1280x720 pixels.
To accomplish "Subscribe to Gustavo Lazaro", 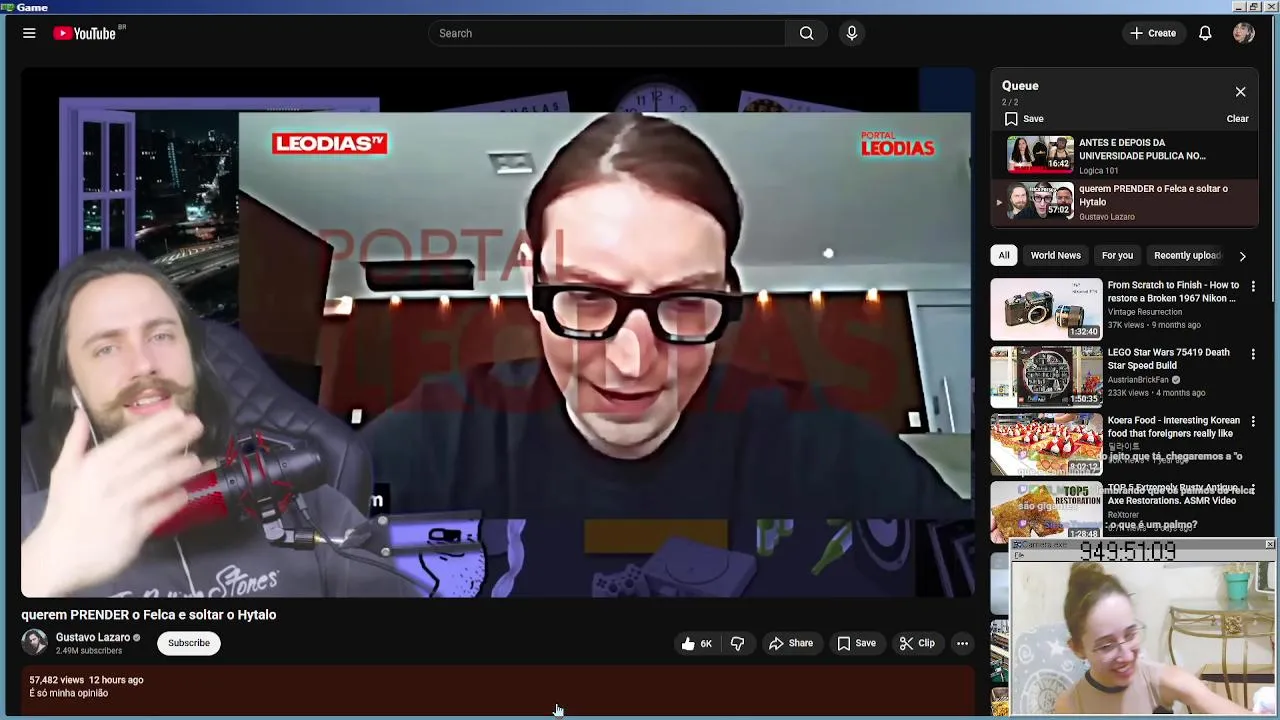I will (x=189, y=643).
